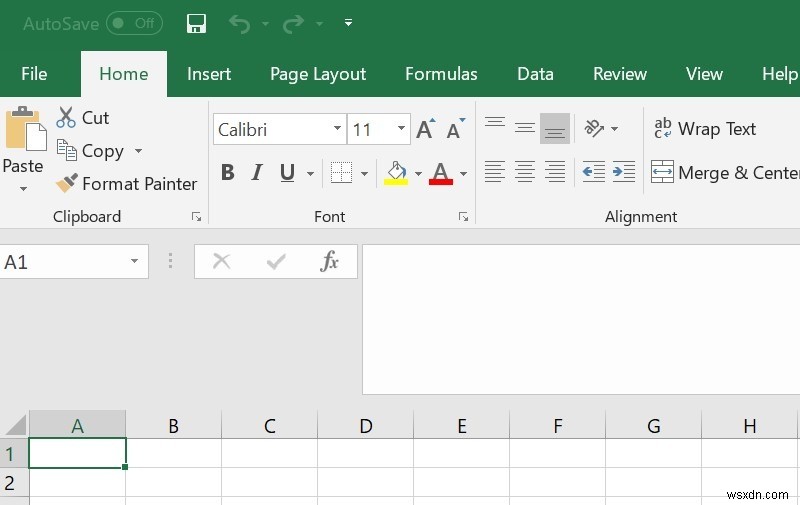Viewport: 800px width, 505px height.
Task: Select the Home ribbon tab
Action: (x=124, y=74)
